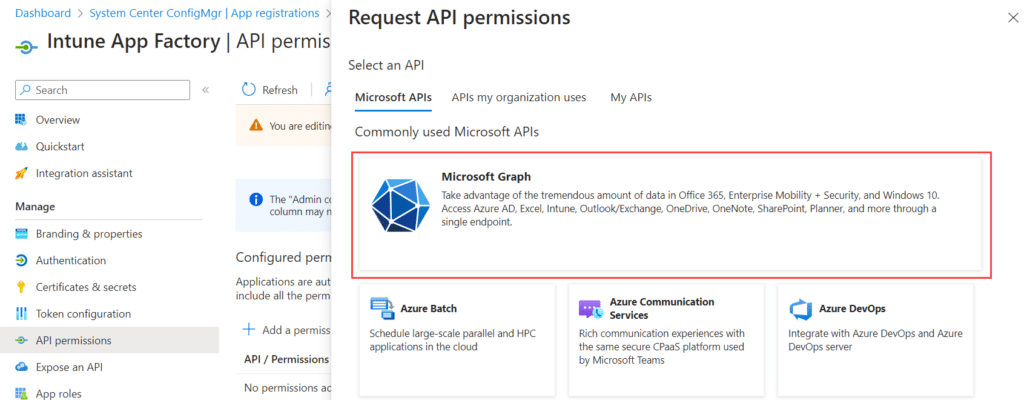The height and width of the screenshot is (400, 1024).
Task: Select the Azure DevOps card title
Action: (x=852, y=308)
